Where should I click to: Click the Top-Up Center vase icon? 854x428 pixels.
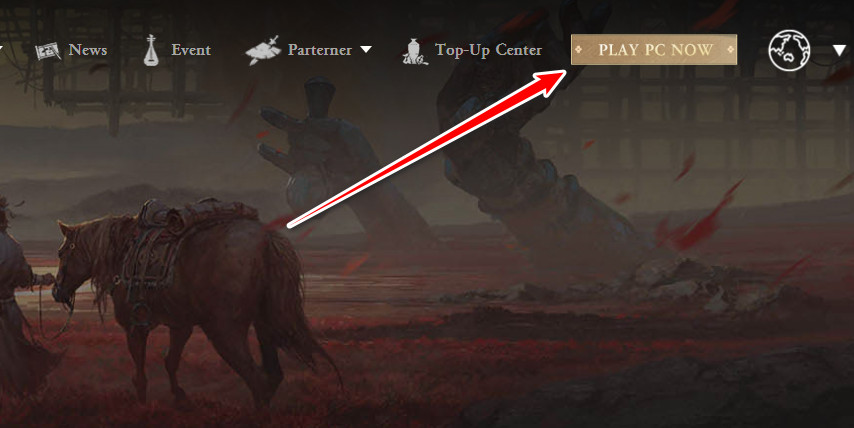click(x=414, y=51)
